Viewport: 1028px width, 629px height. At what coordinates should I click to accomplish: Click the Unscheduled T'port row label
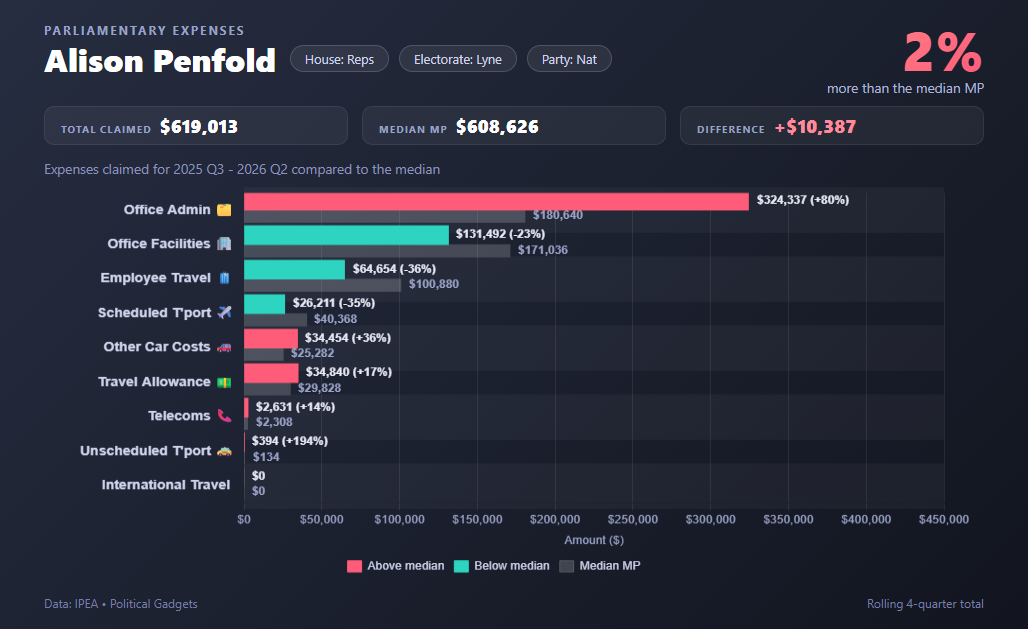(x=146, y=451)
